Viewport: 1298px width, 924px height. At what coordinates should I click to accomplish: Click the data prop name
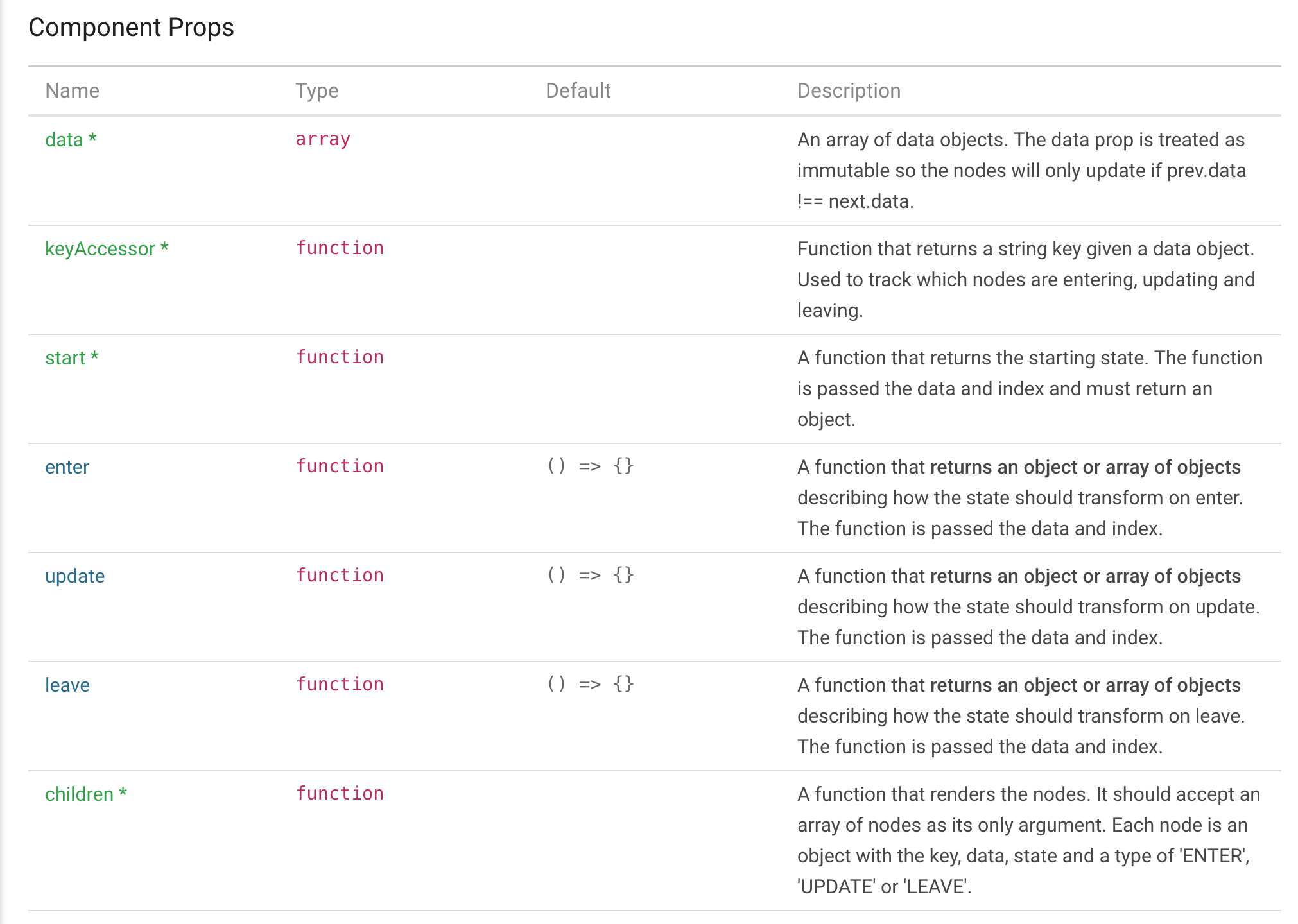[65, 140]
